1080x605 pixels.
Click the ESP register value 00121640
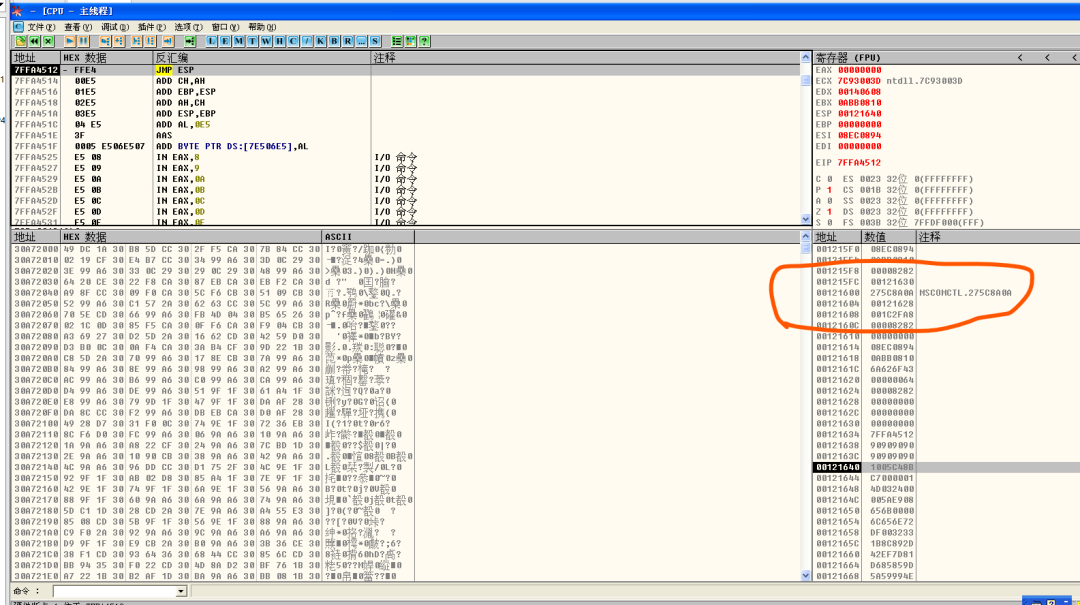(860, 114)
